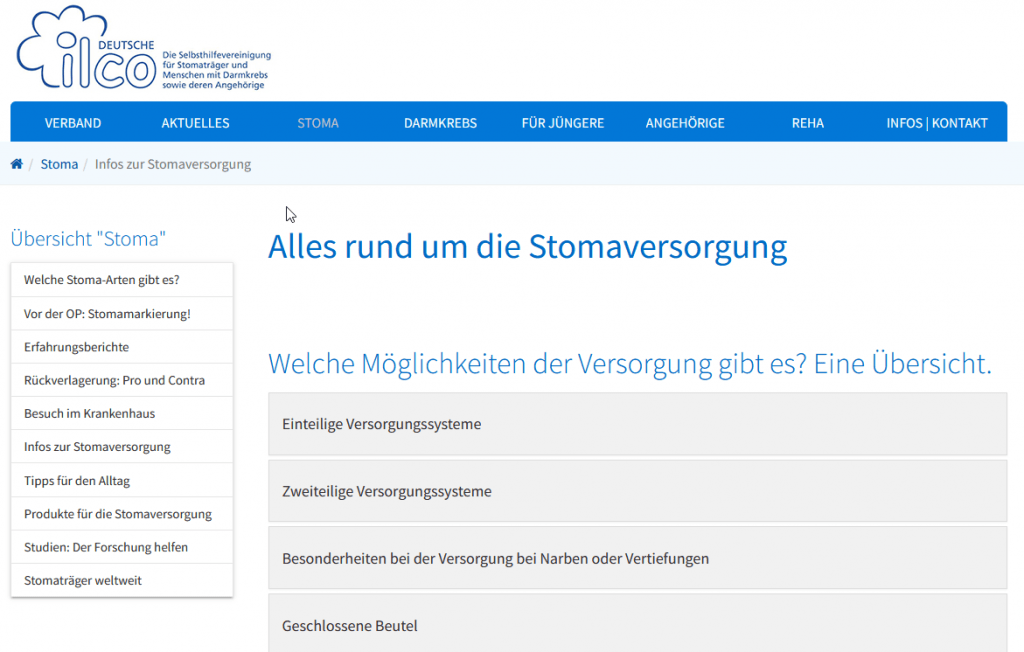Click the Deutsche ILCO logo
Image resolution: width=1024 pixels, height=652 pixels.
point(90,50)
